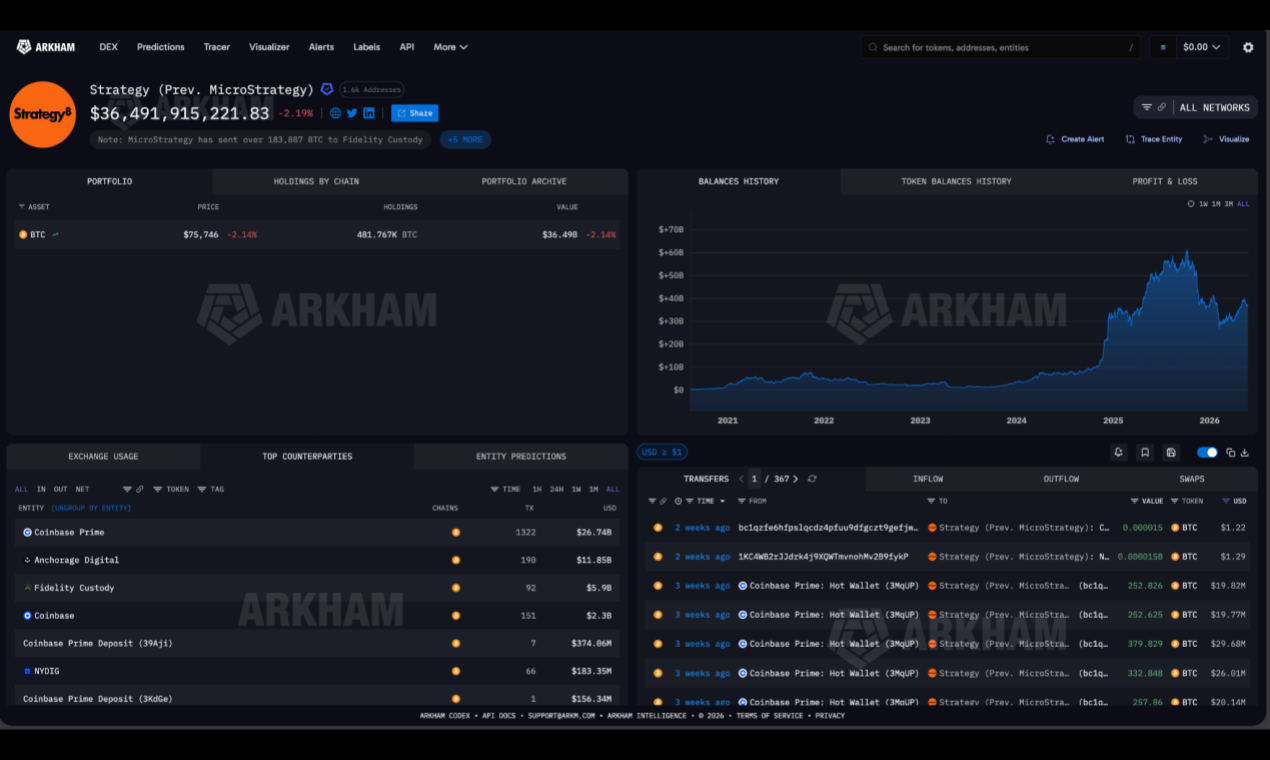Click the notification bell icon above transfers
Screen dimensions: 1270x760
[1119, 452]
